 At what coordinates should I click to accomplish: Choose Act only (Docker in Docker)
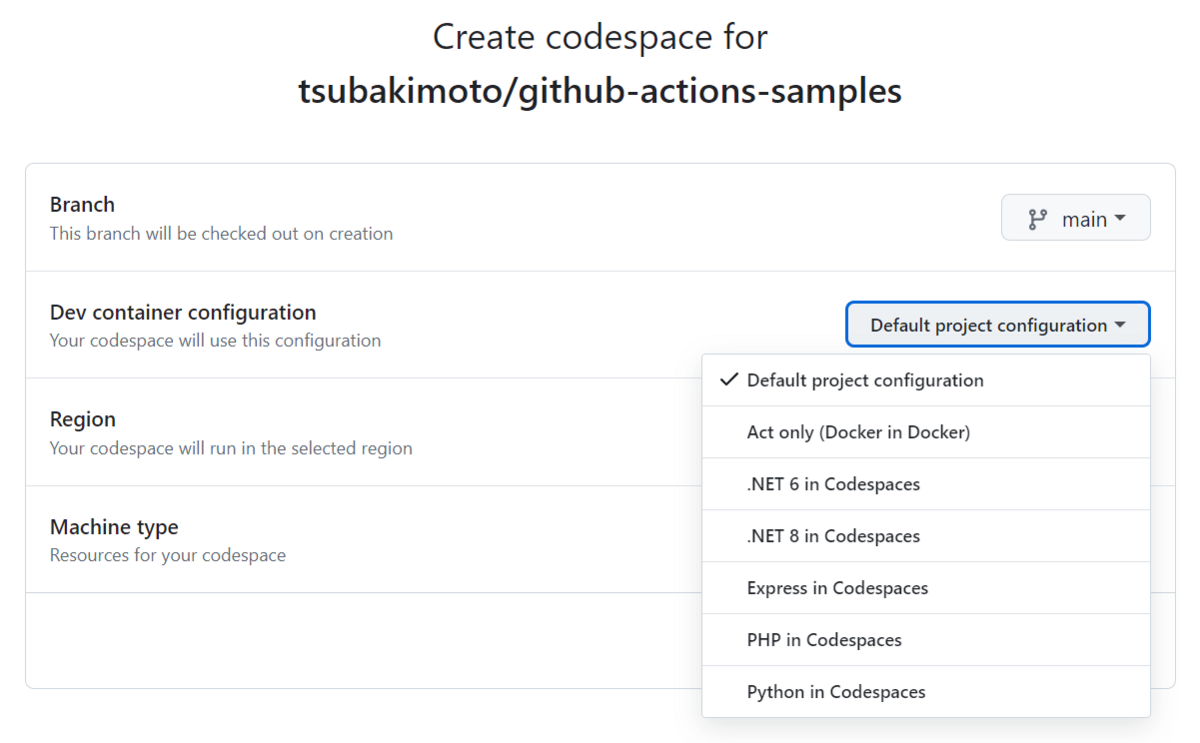pyautogui.click(x=926, y=432)
